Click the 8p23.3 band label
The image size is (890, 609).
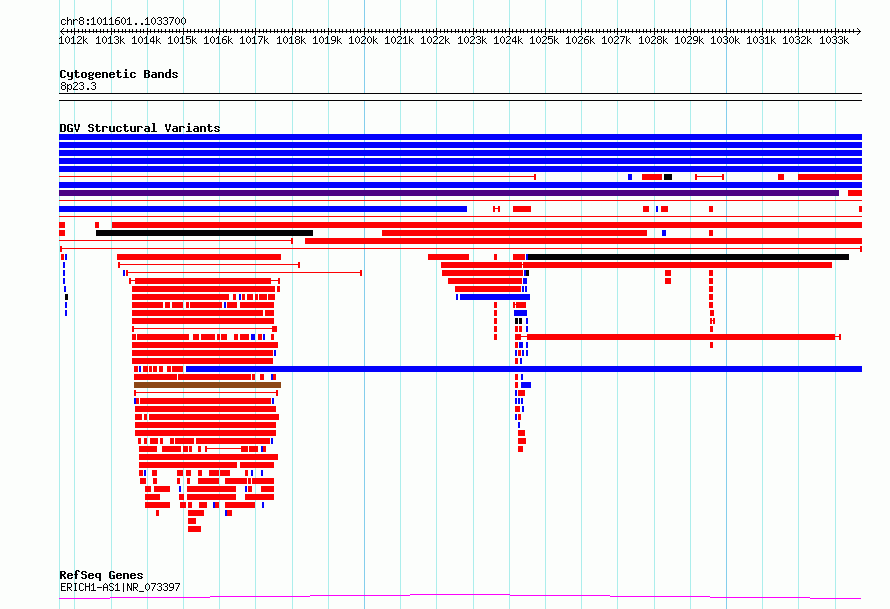[78, 86]
